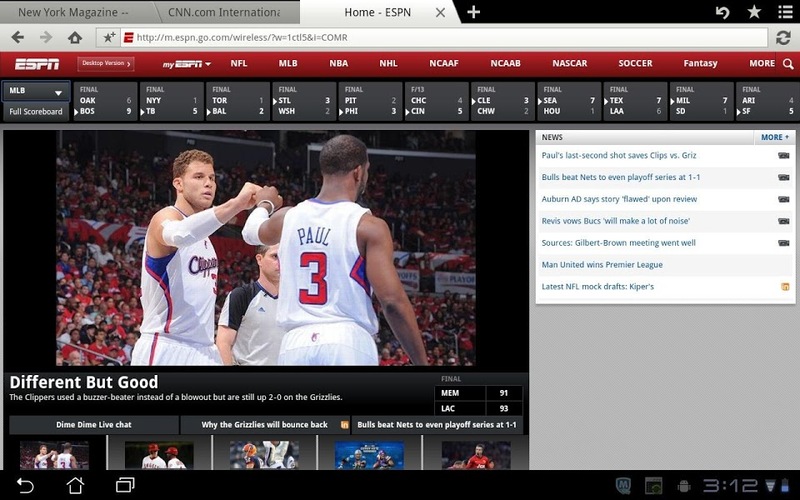Close the Home - ESPN tab
This screenshot has height=500, width=800.
pyautogui.click(x=440, y=12)
